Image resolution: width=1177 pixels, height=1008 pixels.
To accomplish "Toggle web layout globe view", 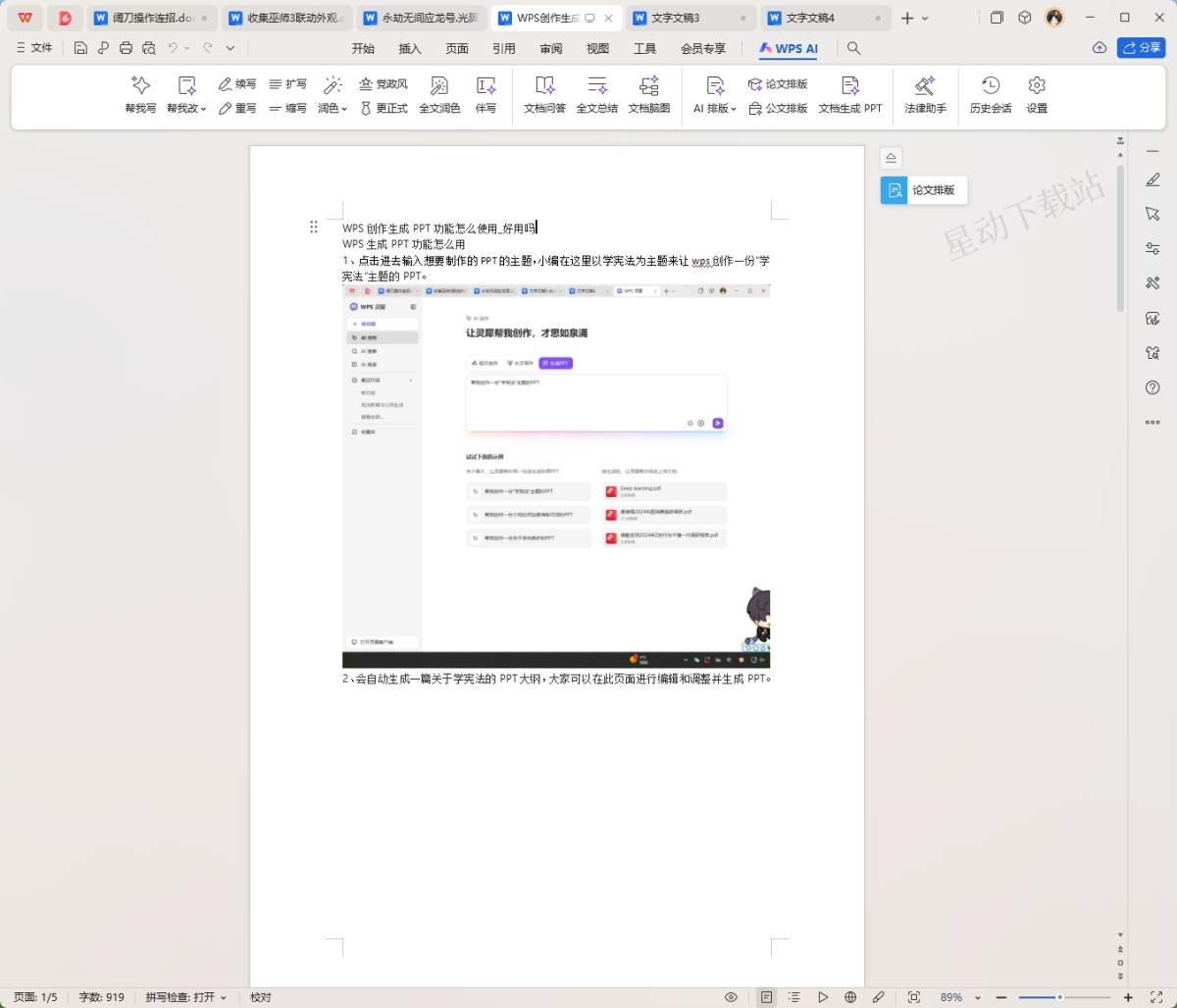I will (x=850, y=997).
